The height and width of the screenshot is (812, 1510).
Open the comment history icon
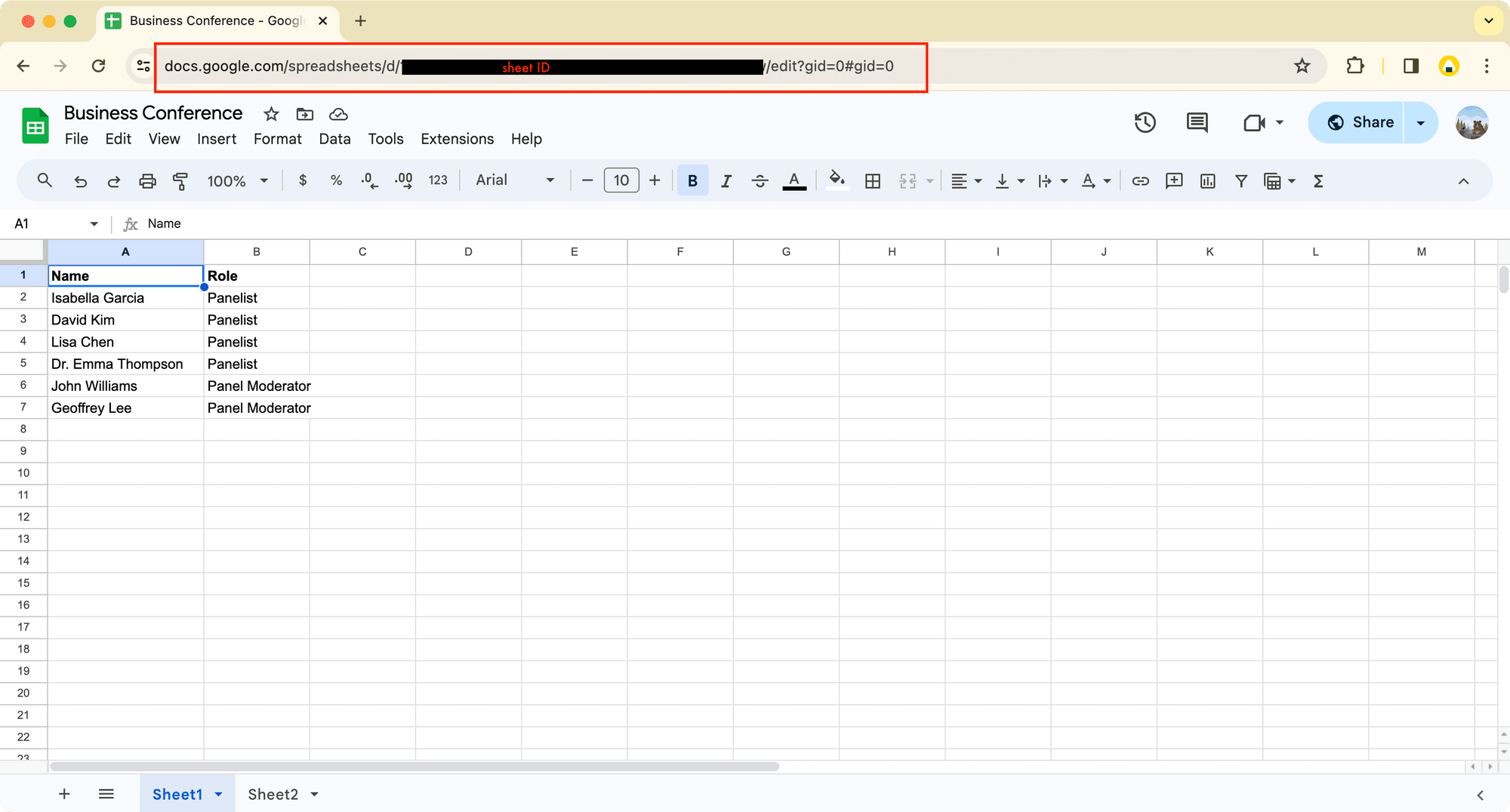[1197, 121]
